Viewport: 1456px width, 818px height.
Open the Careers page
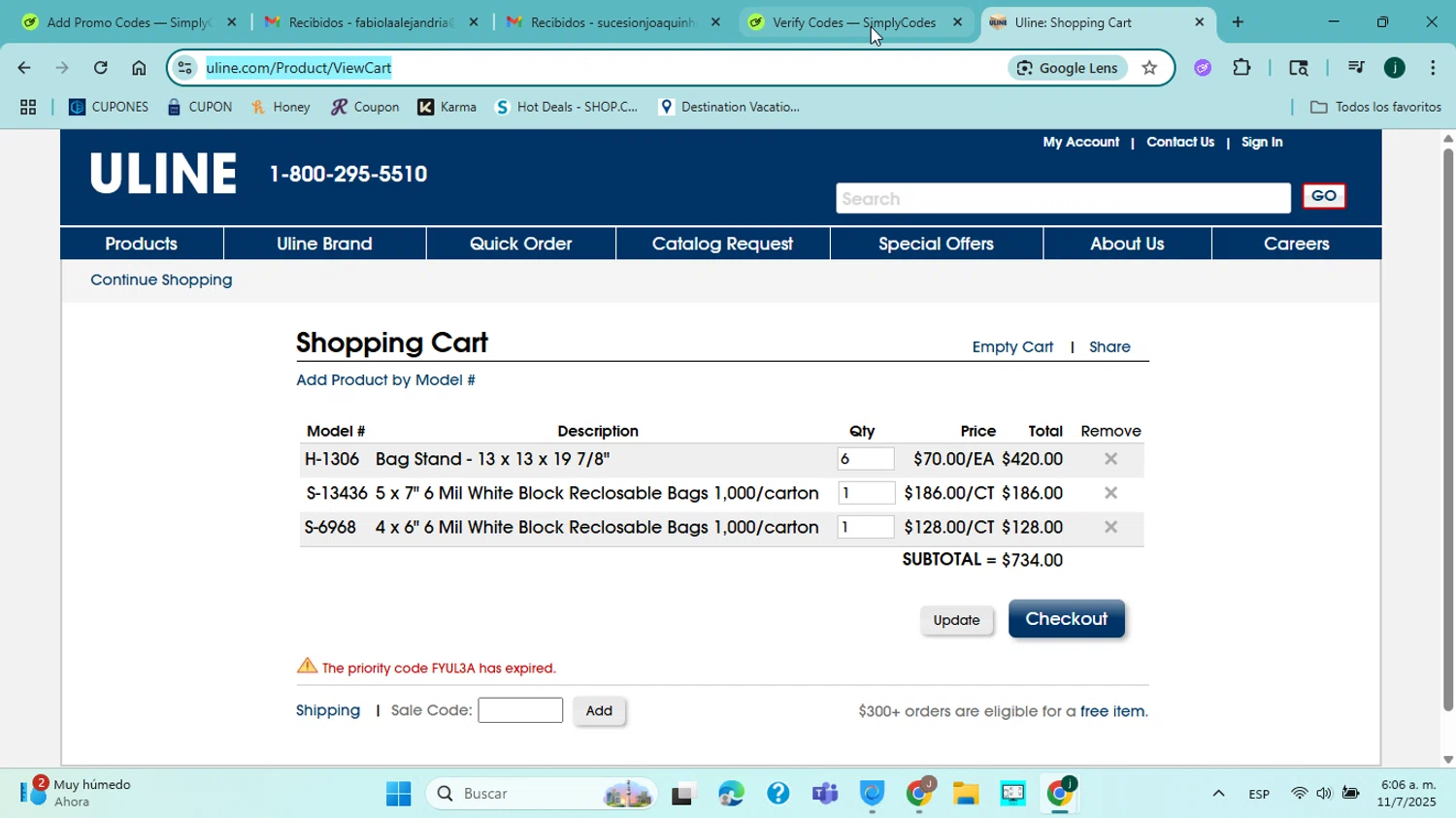click(1296, 244)
